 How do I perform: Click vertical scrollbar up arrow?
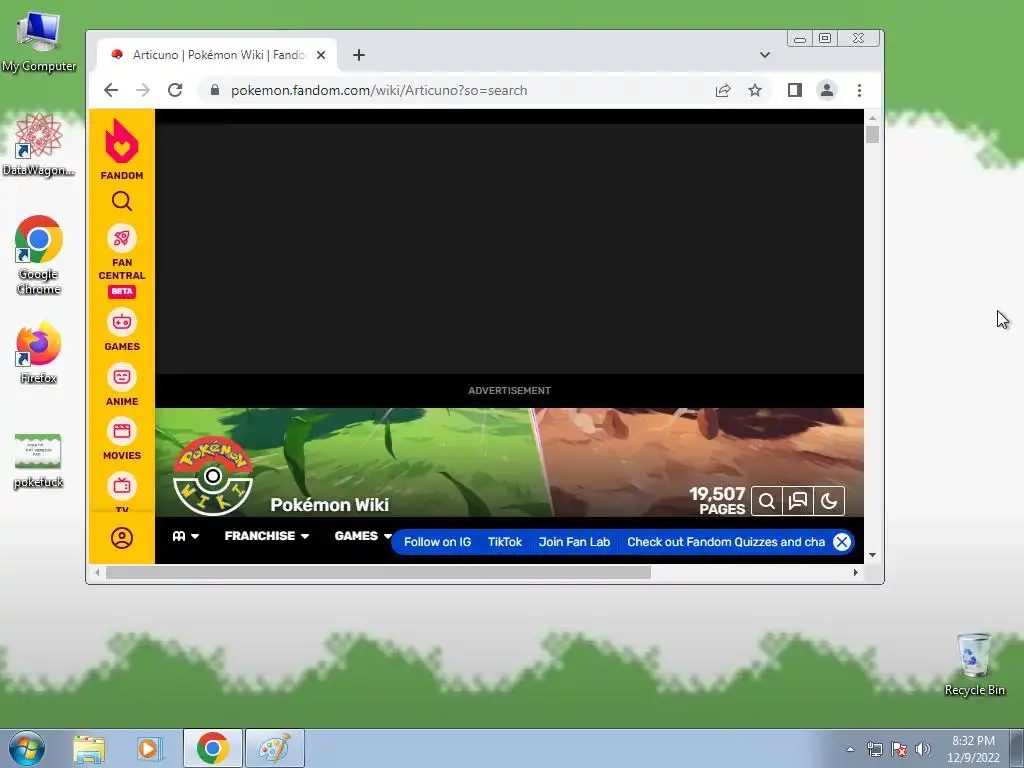pyautogui.click(x=872, y=118)
